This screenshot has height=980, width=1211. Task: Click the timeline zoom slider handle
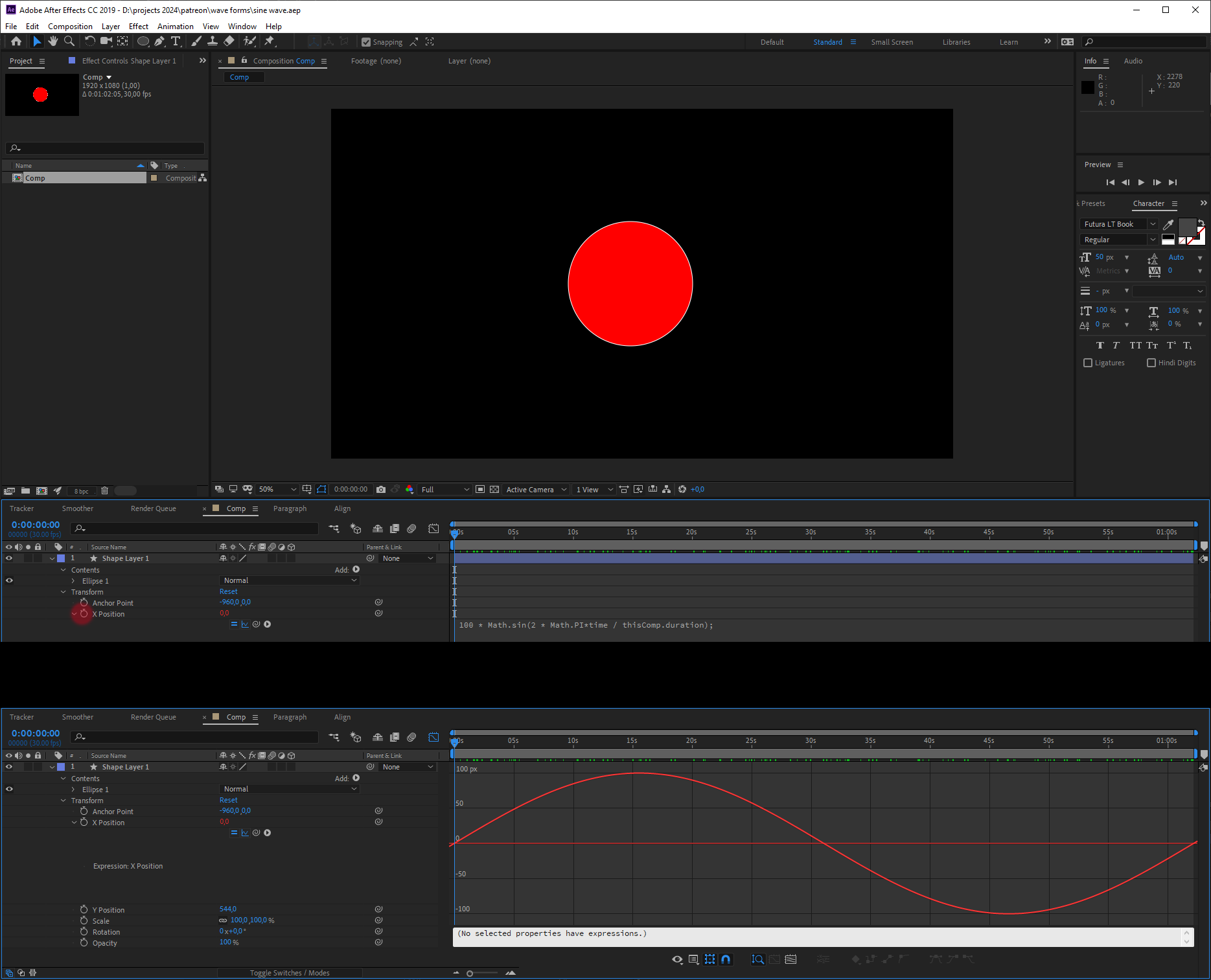pos(470,973)
